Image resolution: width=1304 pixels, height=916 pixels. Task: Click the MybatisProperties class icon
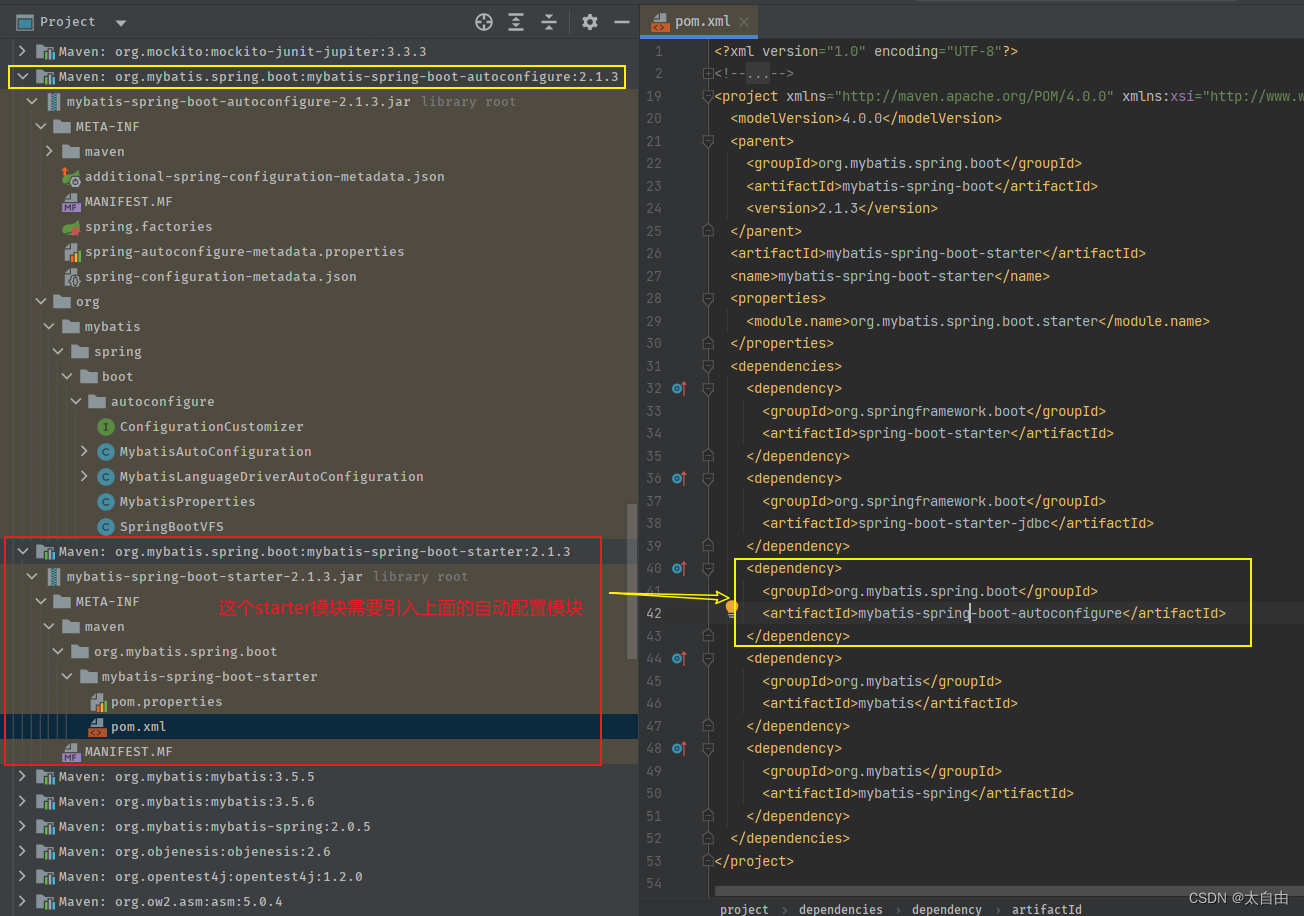click(106, 501)
